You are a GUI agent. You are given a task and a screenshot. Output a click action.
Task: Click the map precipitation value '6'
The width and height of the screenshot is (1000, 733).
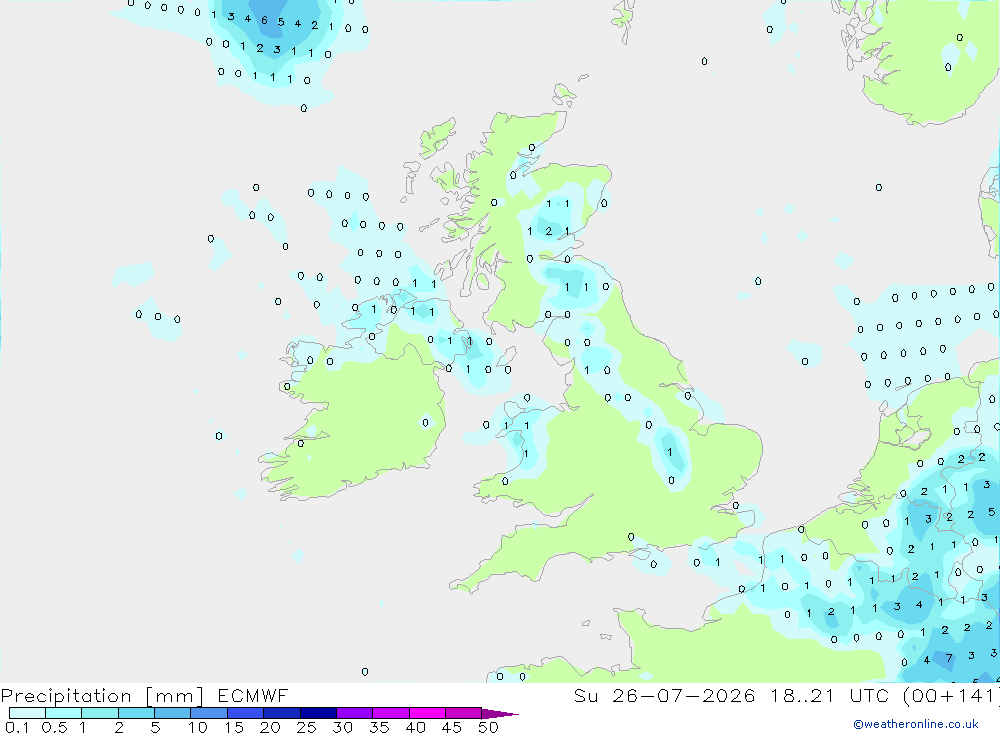(x=264, y=20)
